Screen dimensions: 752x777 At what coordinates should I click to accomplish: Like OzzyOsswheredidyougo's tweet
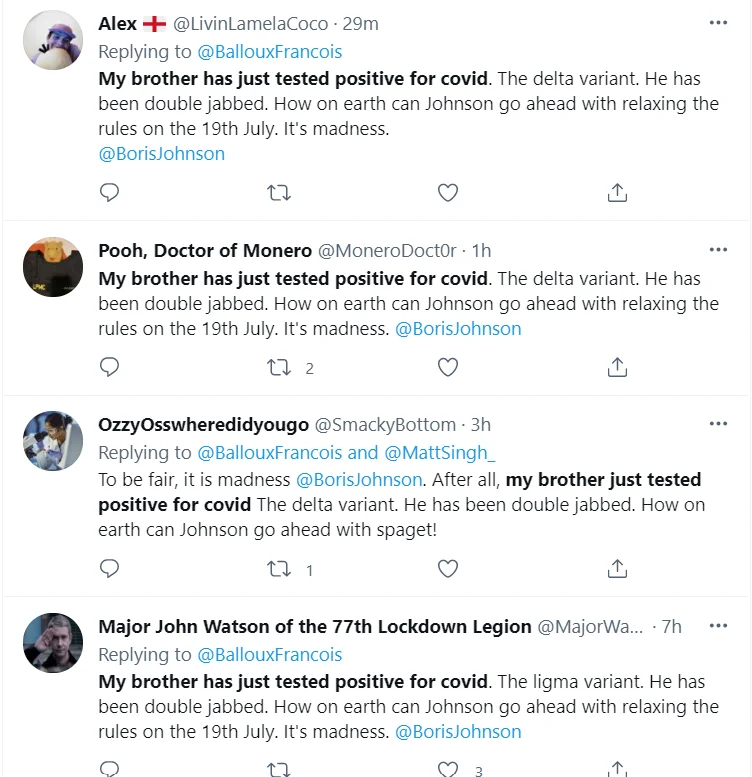tap(448, 569)
